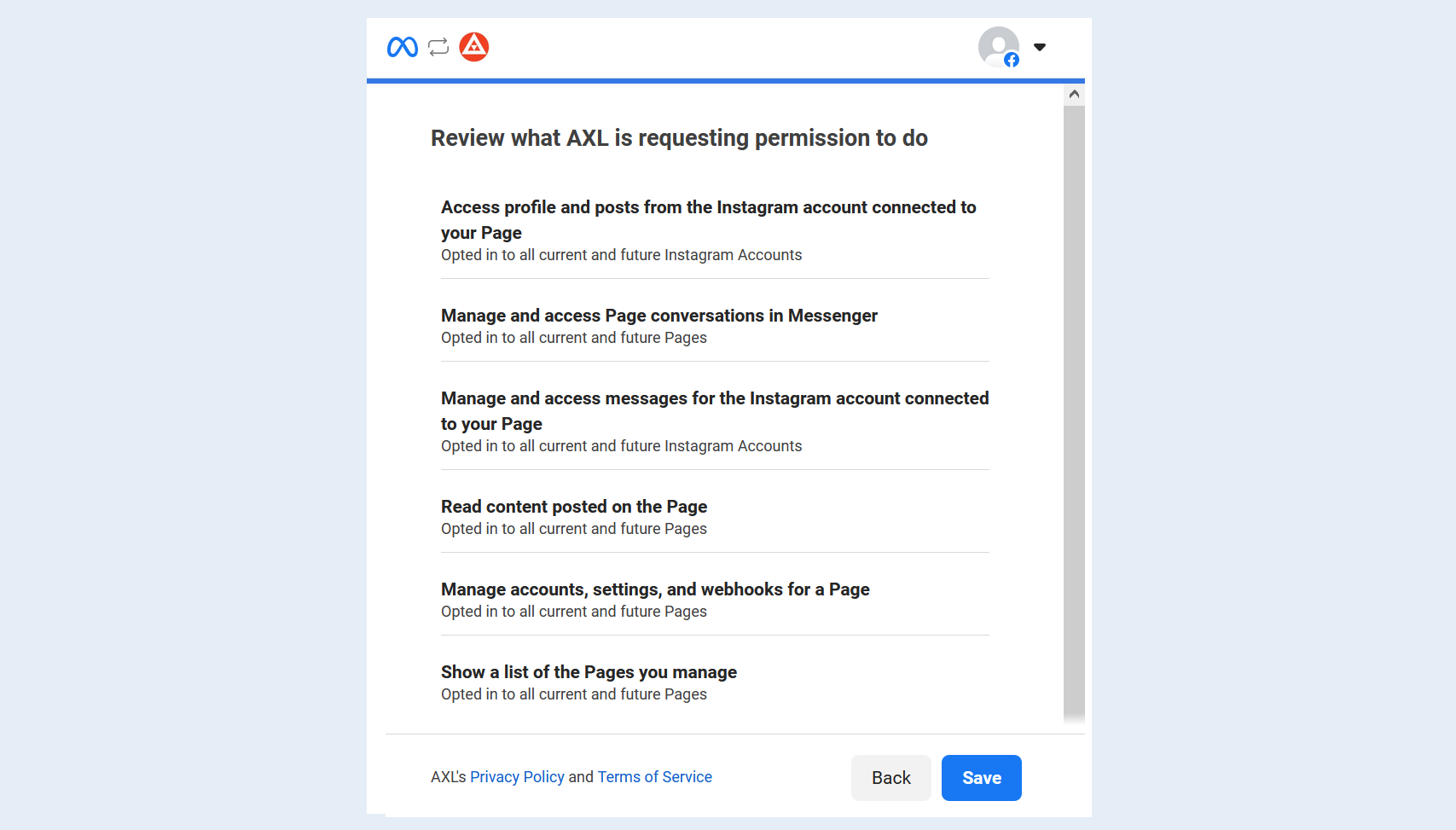Select Access profile and posts from Instagram permission

tap(715, 231)
